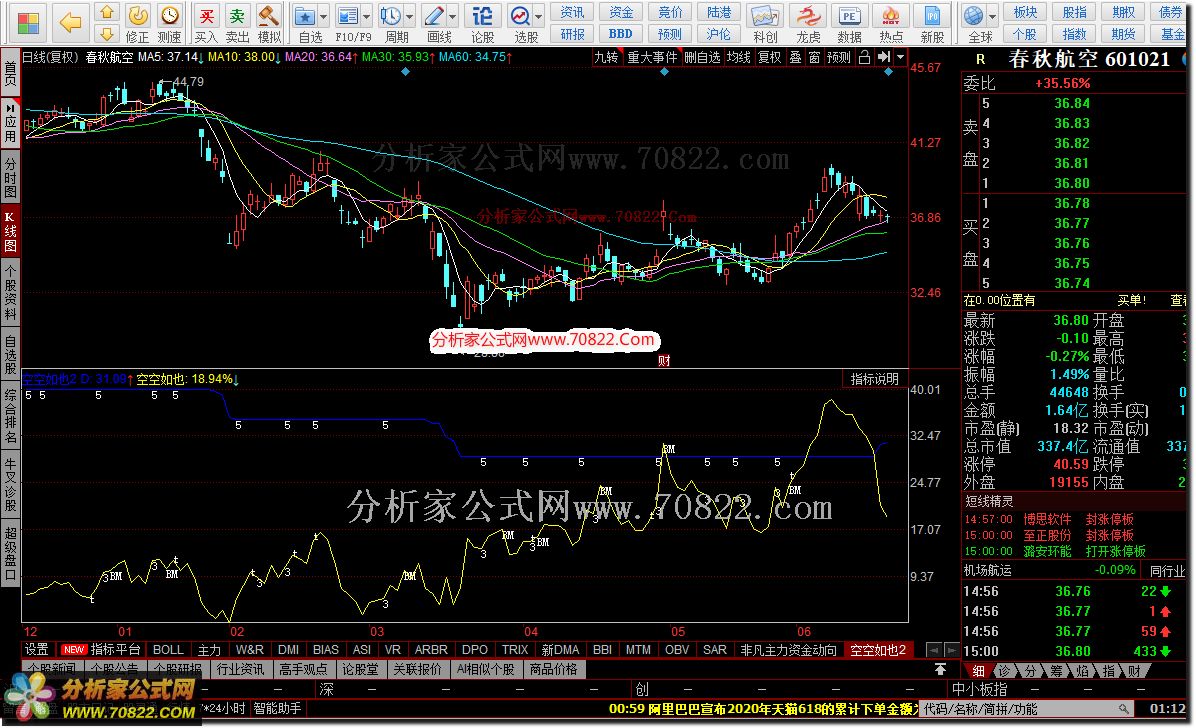This screenshot has width=1196, height=728.
Task: Open the 数据 PE data icon
Action: click(849, 23)
